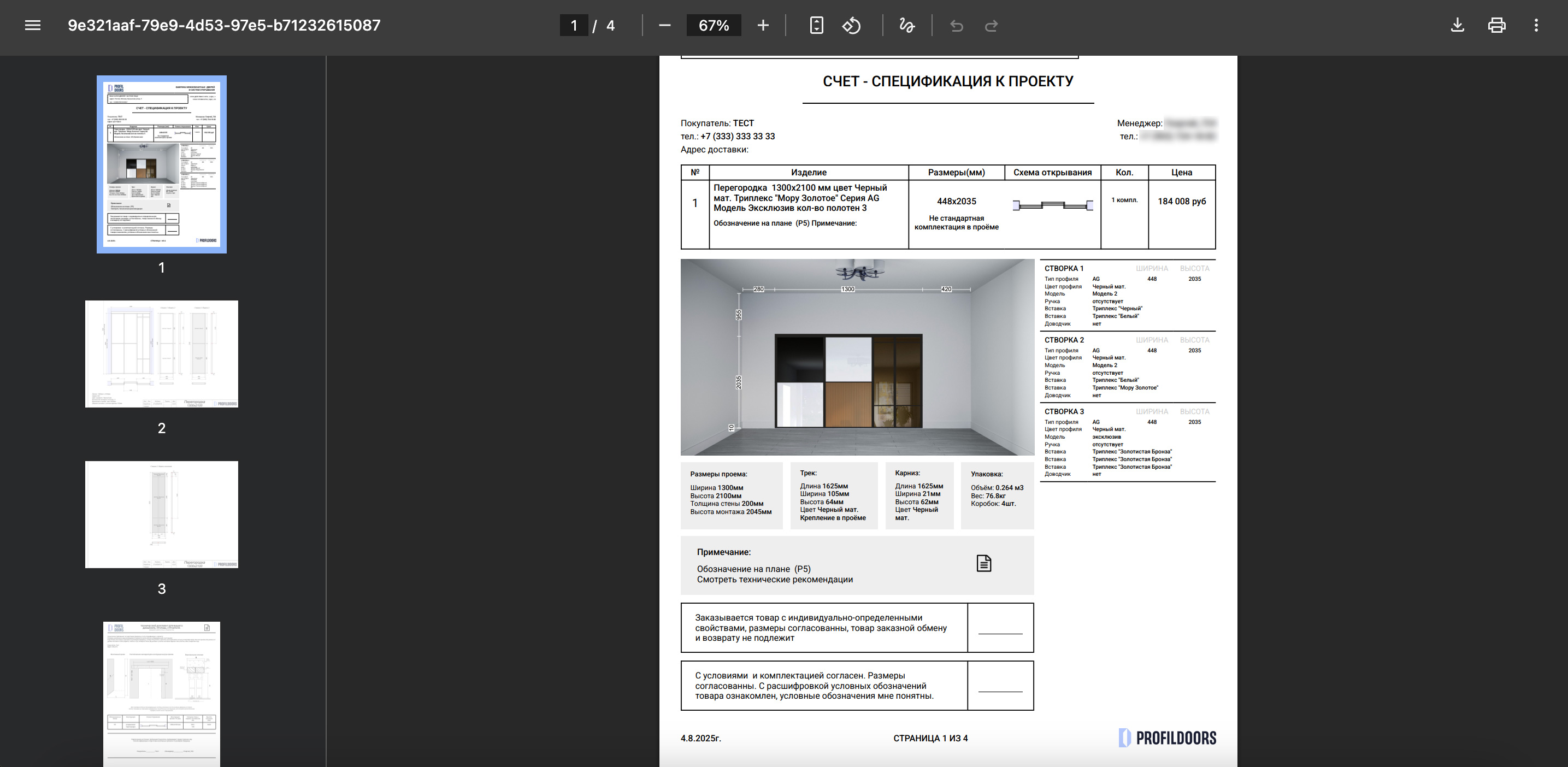
Task: Click the Вес: 76.8кг value
Action: [988, 496]
